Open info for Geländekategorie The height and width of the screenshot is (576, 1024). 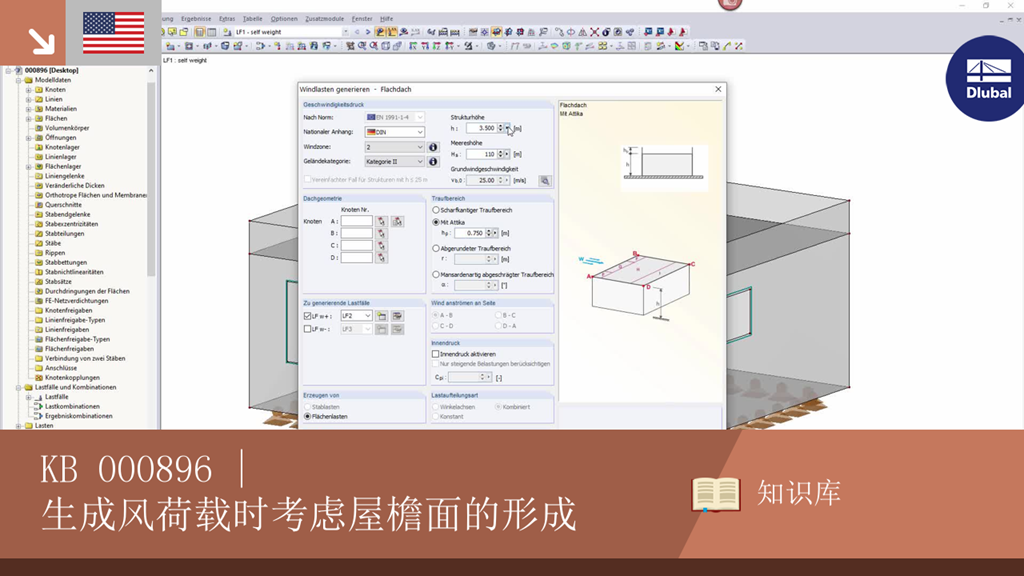pyautogui.click(x=433, y=161)
